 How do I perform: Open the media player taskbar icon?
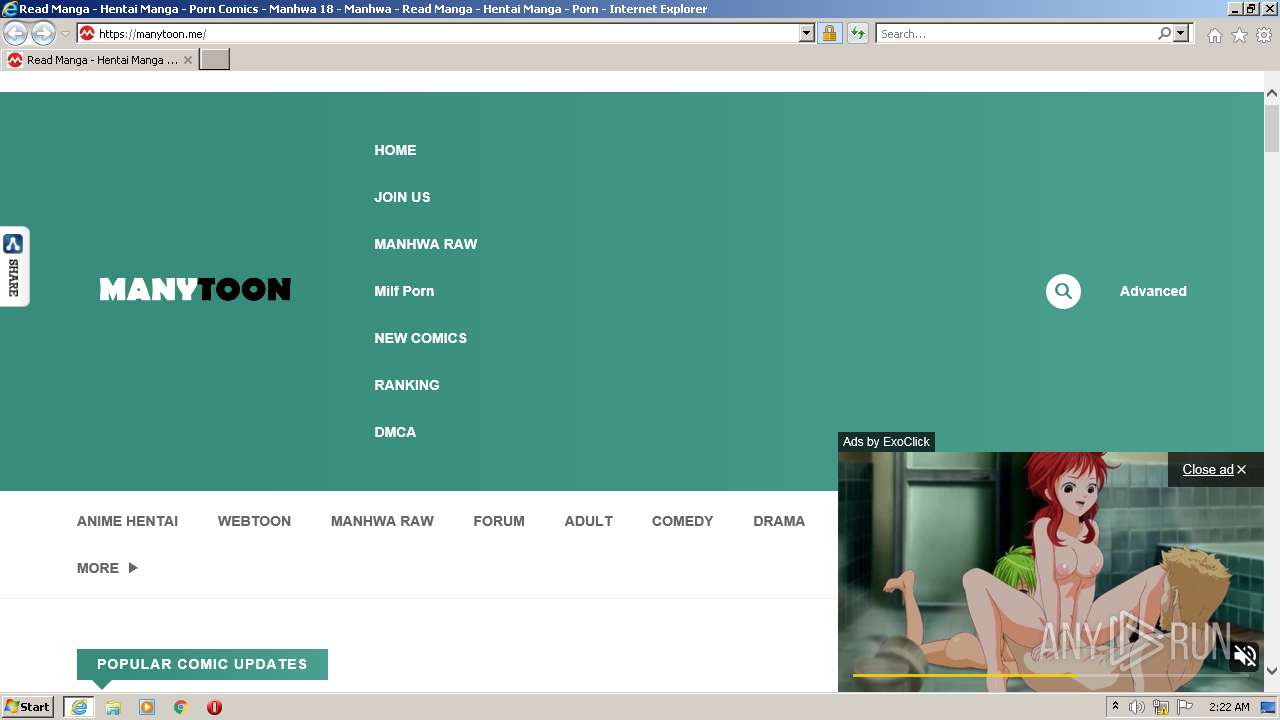click(x=147, y=707)
